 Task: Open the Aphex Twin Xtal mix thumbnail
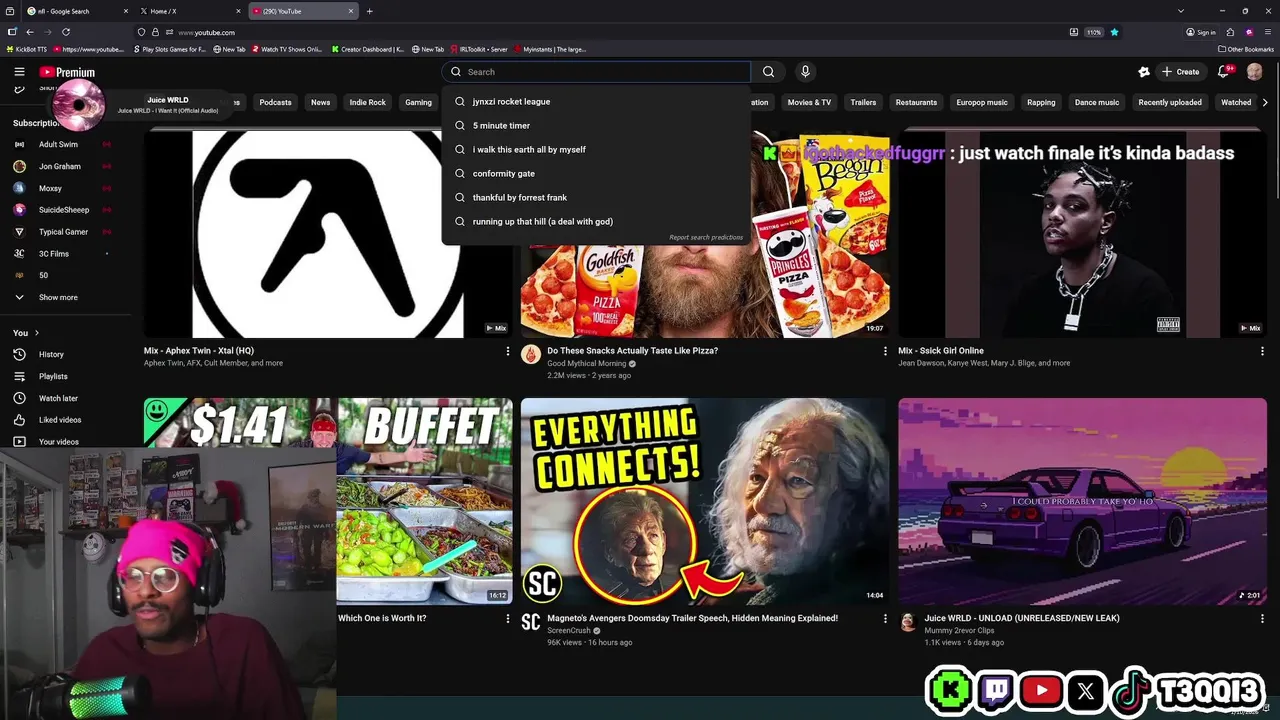pyautogui.click(x=328, y=234)
